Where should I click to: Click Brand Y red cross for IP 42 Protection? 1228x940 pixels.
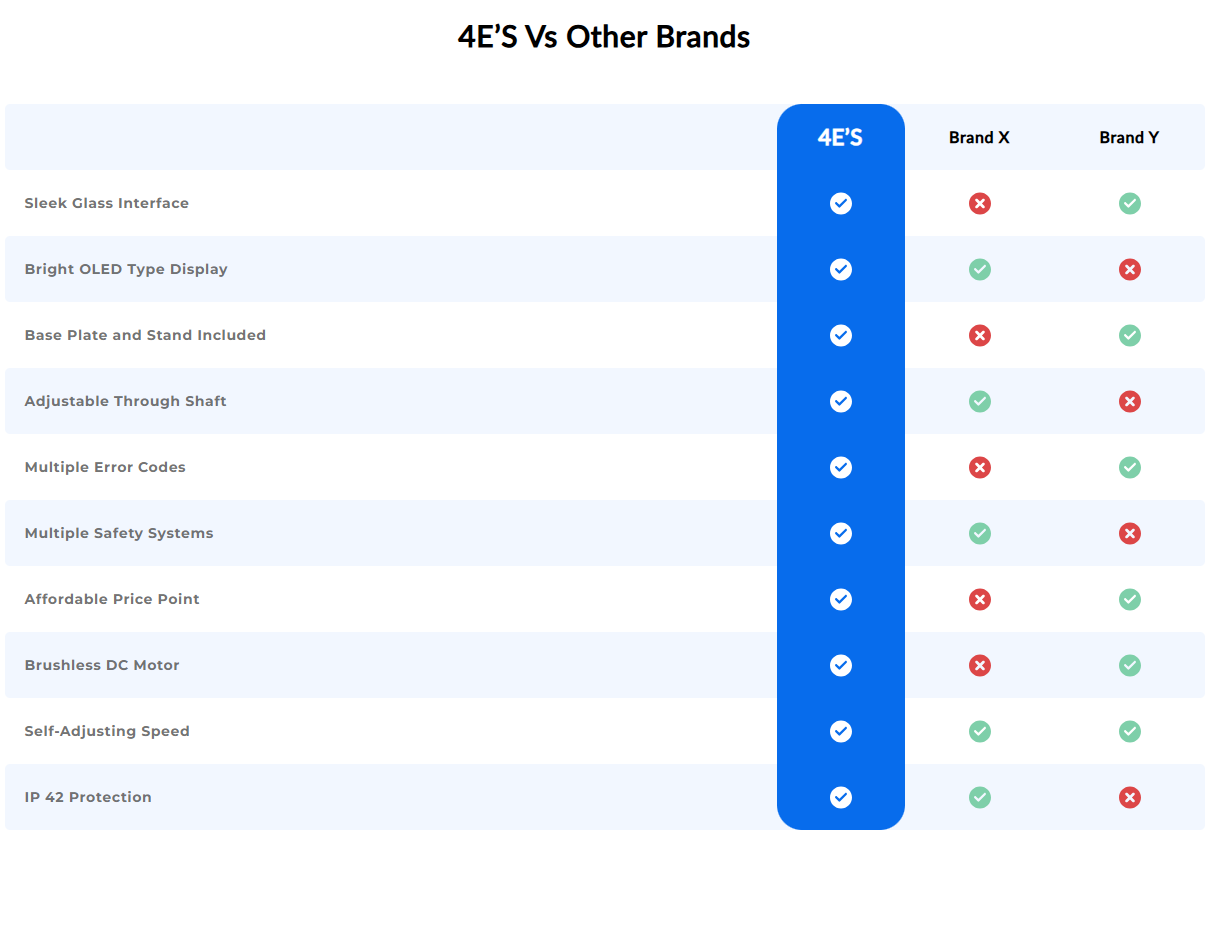(1130, 798)
